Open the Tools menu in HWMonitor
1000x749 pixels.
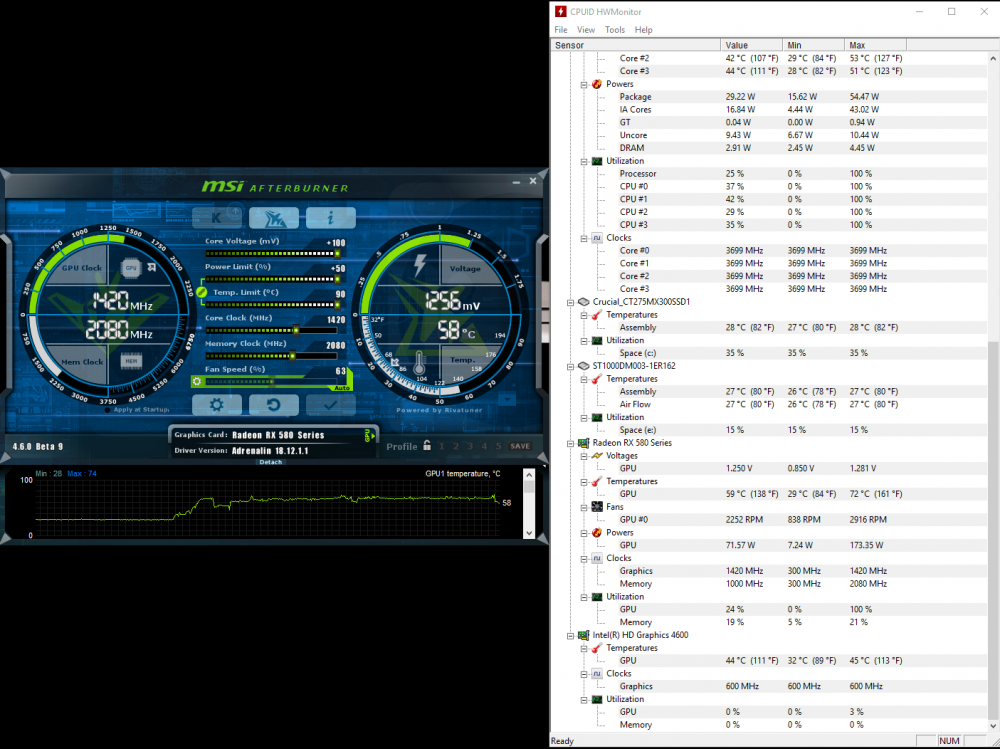[x=615, y=29]
